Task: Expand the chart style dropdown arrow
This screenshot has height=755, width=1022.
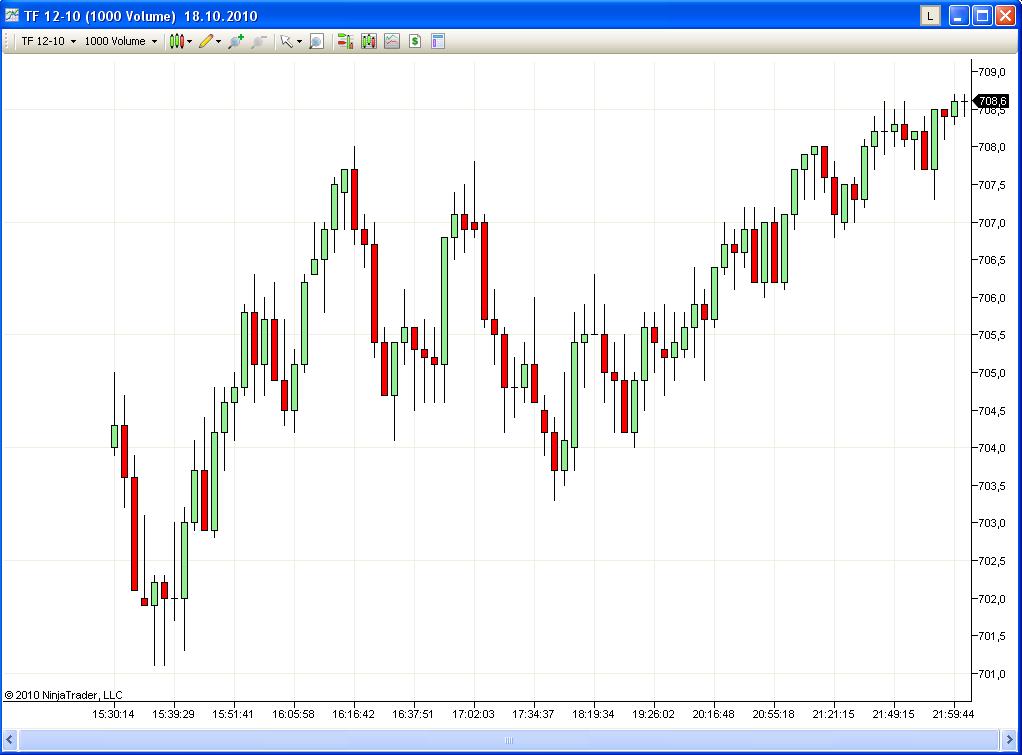Action: pos(190,42)
